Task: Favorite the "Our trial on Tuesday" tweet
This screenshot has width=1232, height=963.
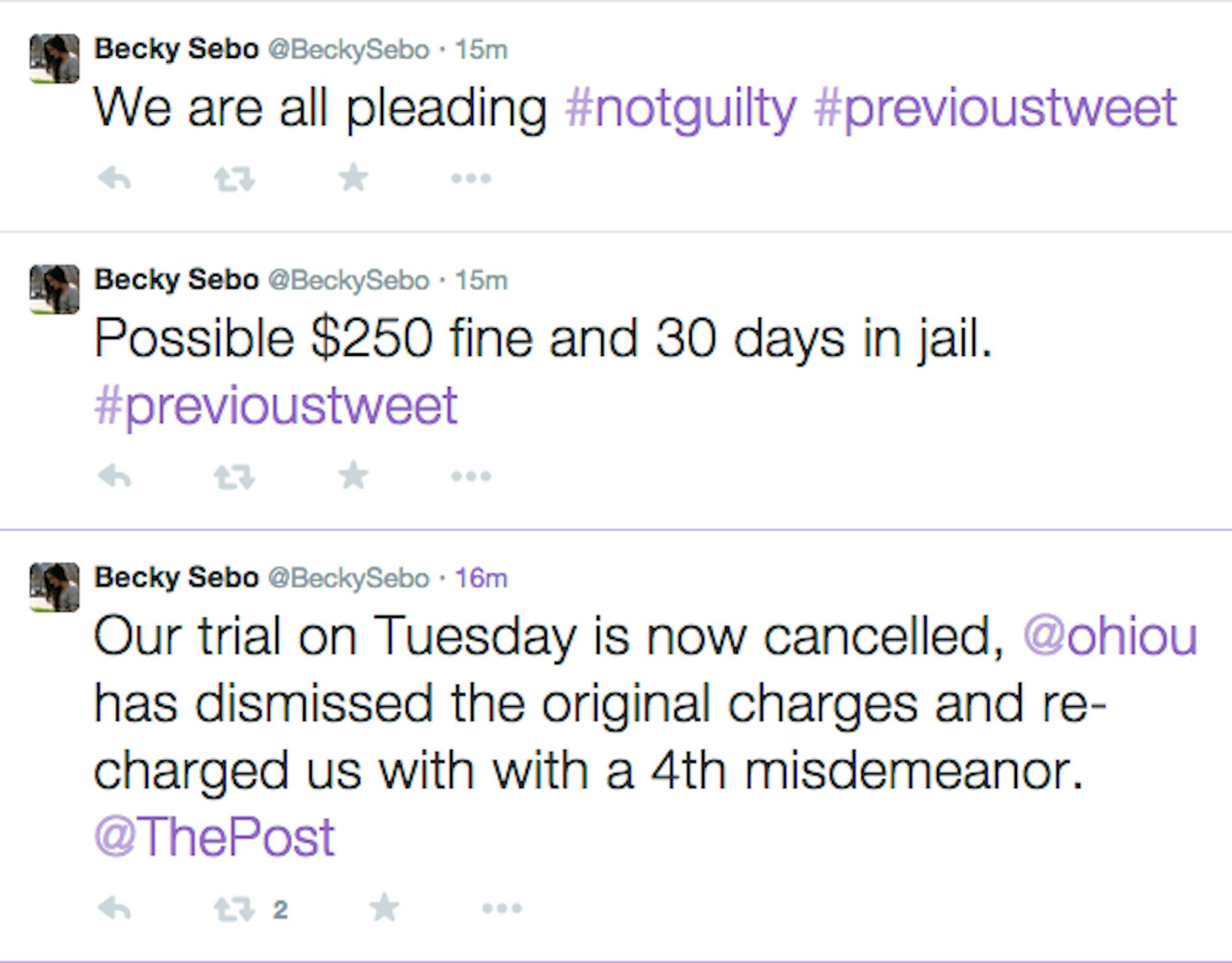Action: click(384, 908)
